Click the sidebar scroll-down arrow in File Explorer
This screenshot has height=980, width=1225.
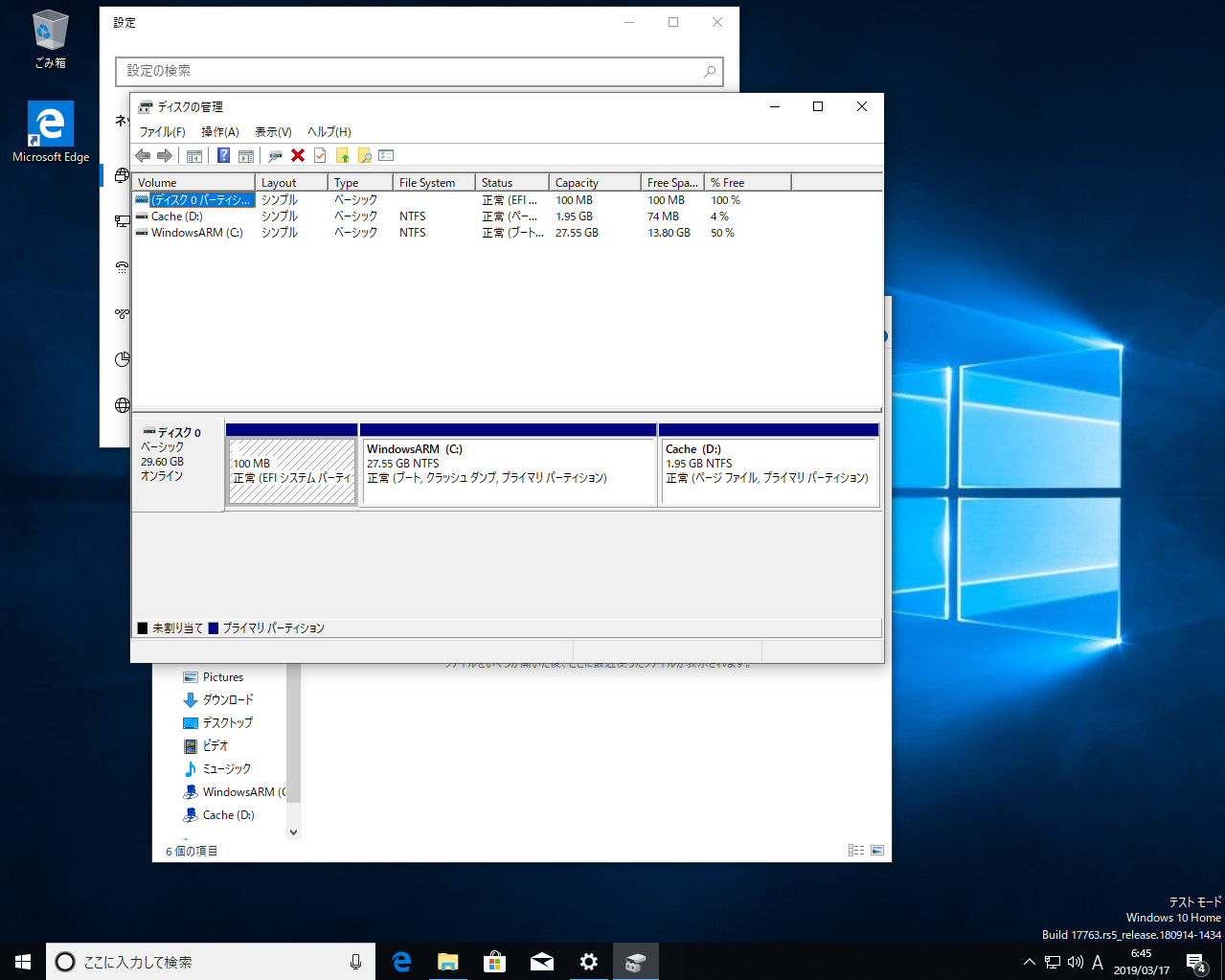coord(294,832)
